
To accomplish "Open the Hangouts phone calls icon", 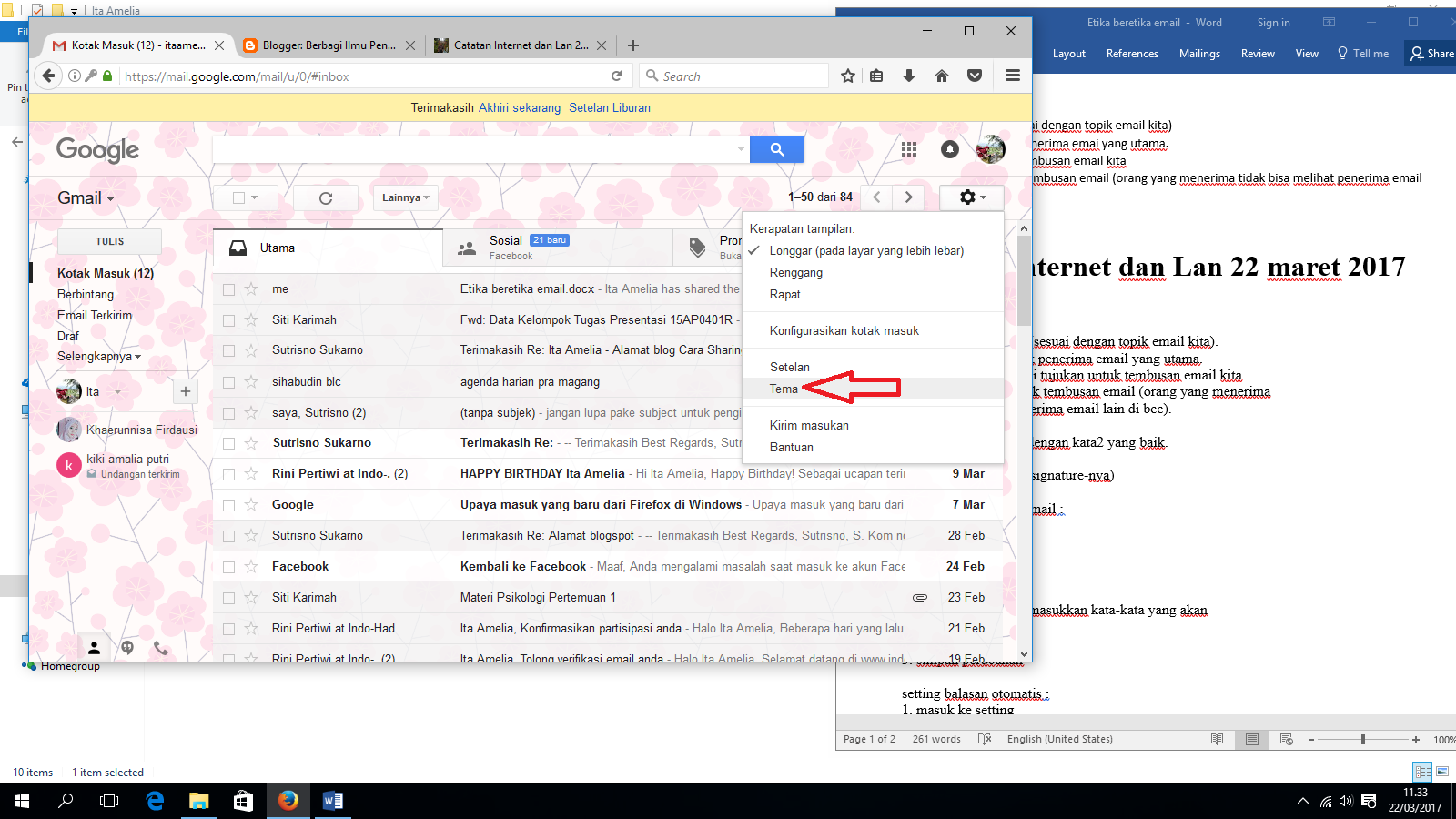I will point(161,647).
